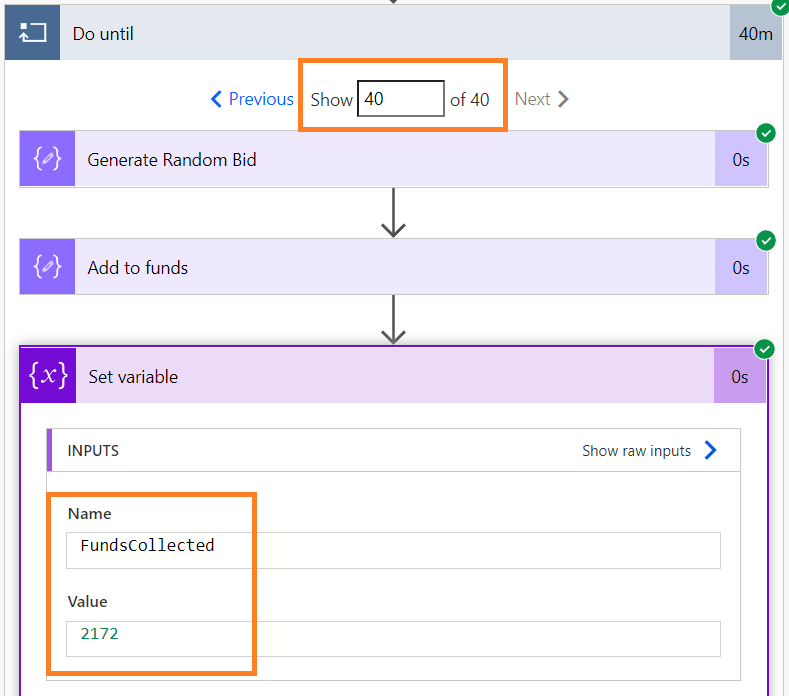
Task: Click green success checkmark on Add to funds
Action: [766, 240]
